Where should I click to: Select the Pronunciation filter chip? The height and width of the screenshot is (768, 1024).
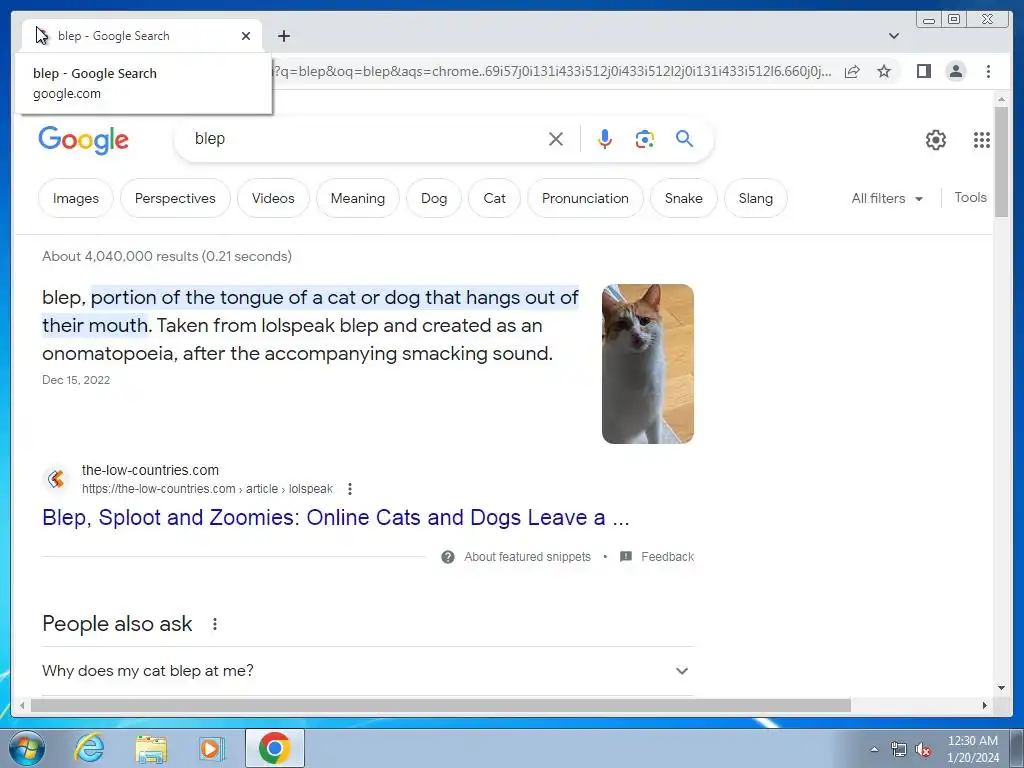[585, 198]
